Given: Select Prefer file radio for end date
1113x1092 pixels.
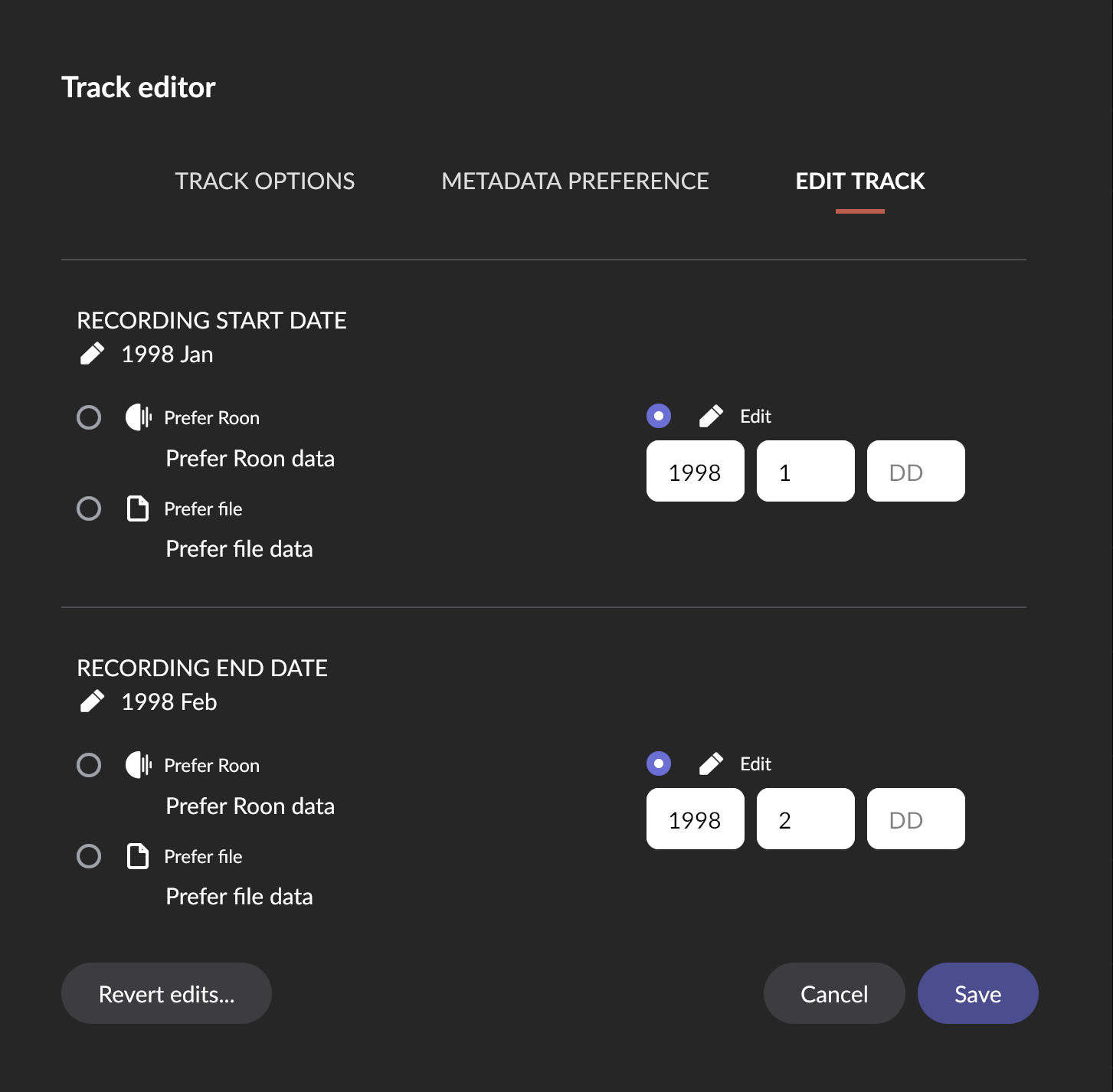Looking at the screenshot, I should tap(89, 856).
